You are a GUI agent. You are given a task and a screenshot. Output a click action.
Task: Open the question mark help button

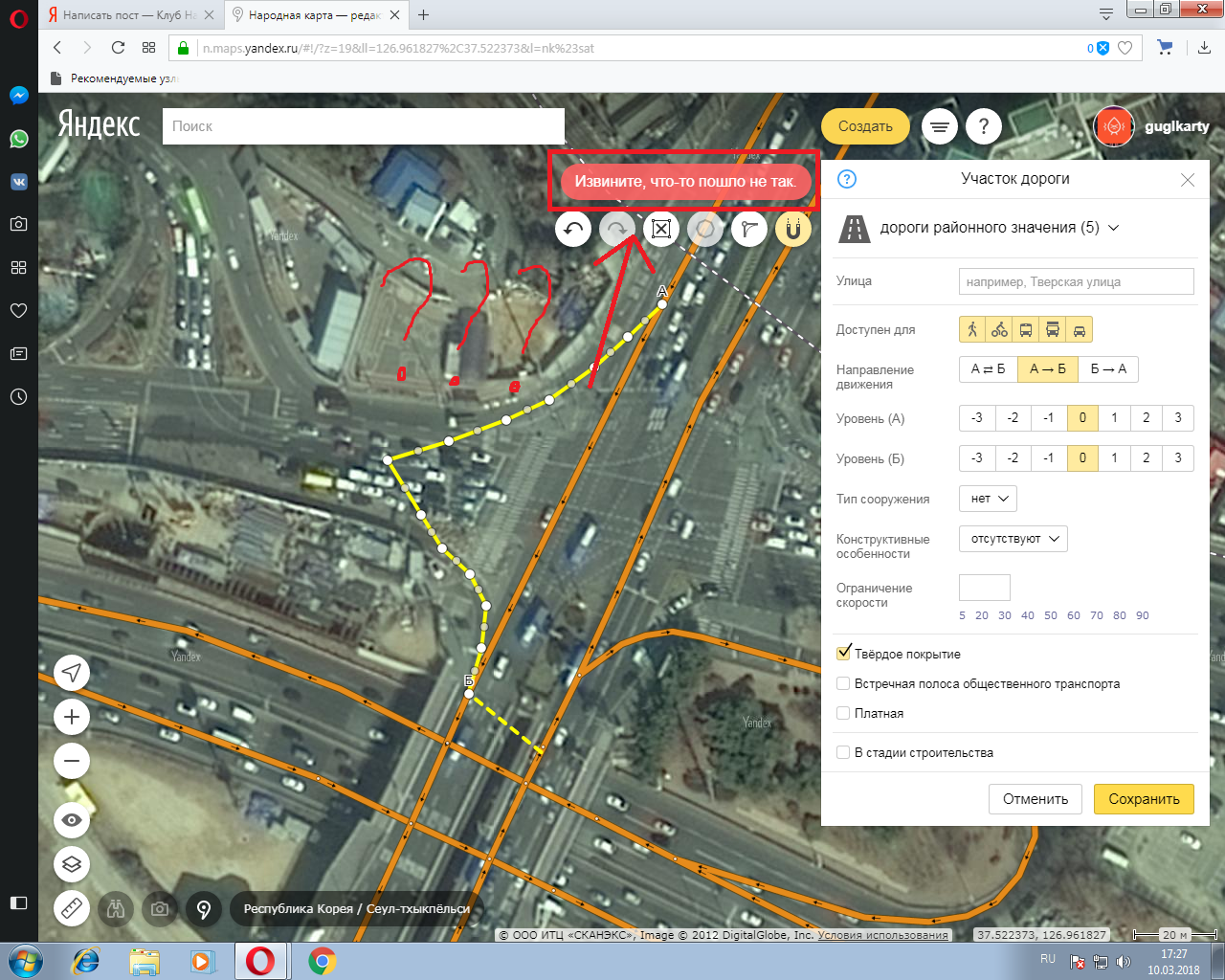tap(984, 126)
